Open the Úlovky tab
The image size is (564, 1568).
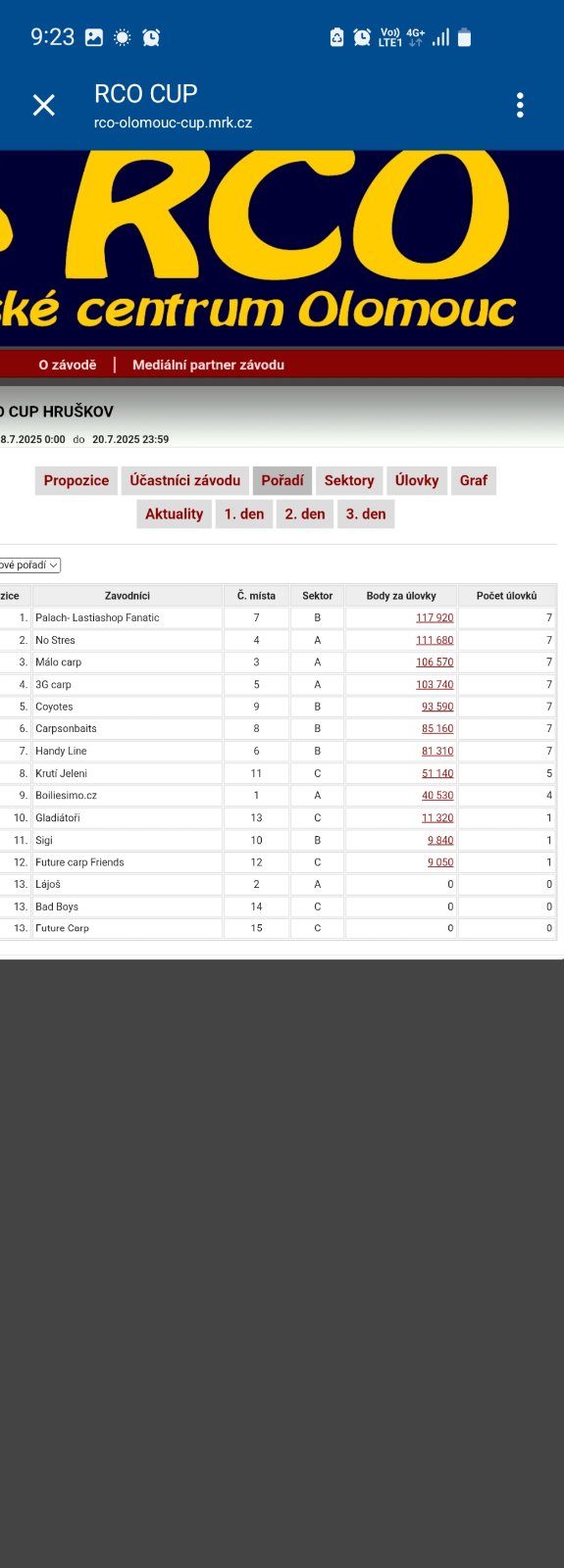417,480
